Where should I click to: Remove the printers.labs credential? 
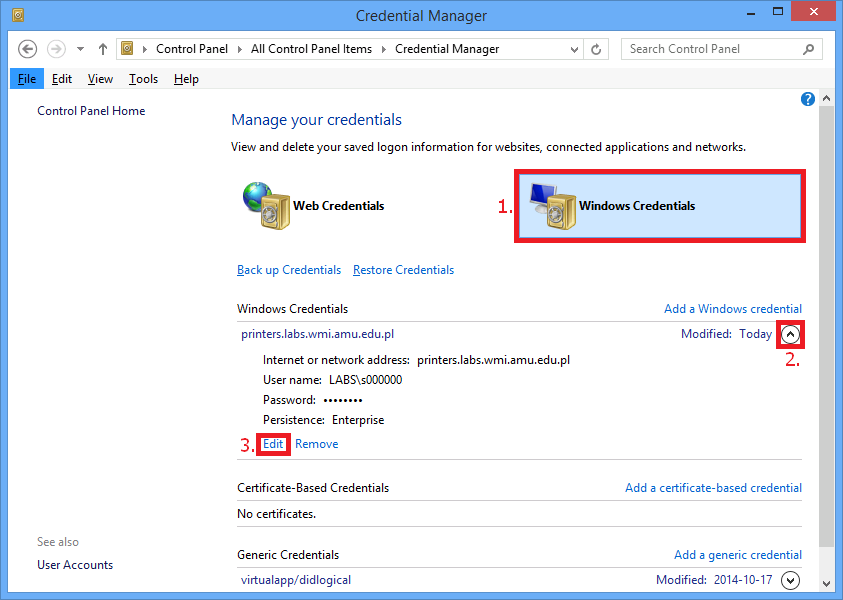(x=317, y=444)
